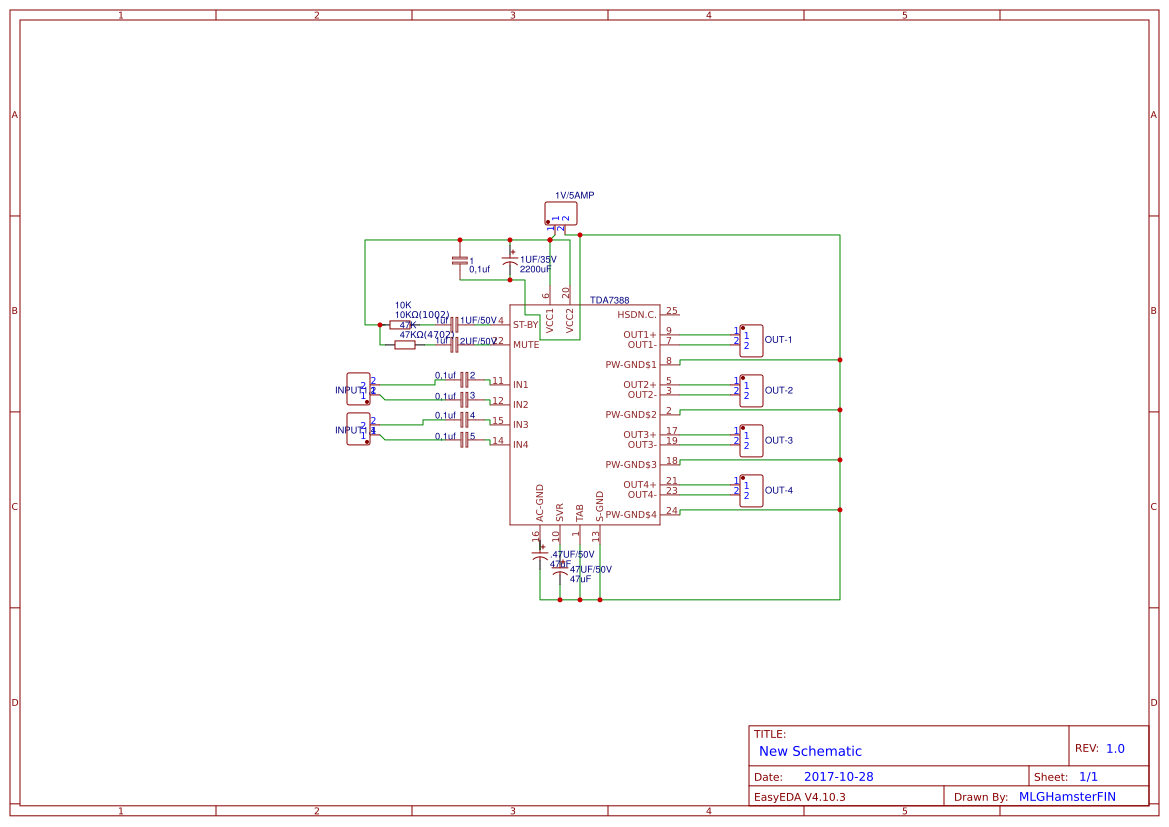Select the 10K resistor symbol

(x=399, y=324)
